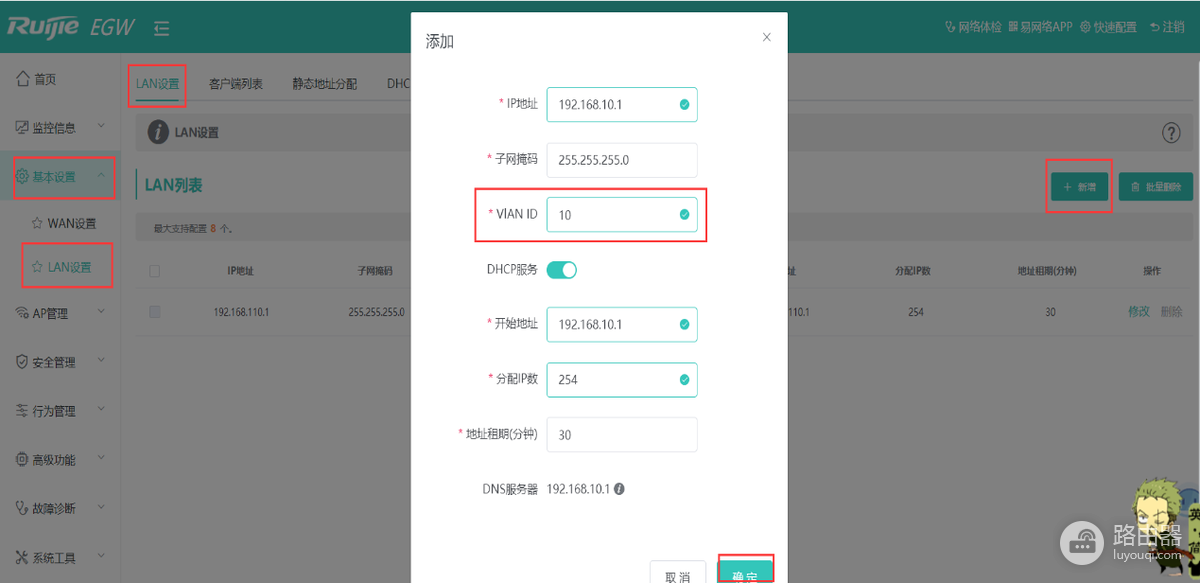The width and height of the screenshot is (1200, 583).
Task: Focus the 开始地址 input field
Action: [x=622, y=324]
